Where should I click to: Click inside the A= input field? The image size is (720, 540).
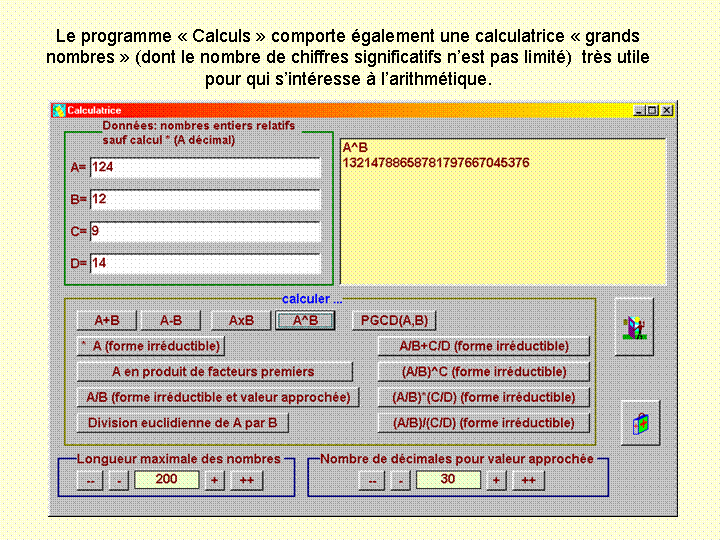204,168
